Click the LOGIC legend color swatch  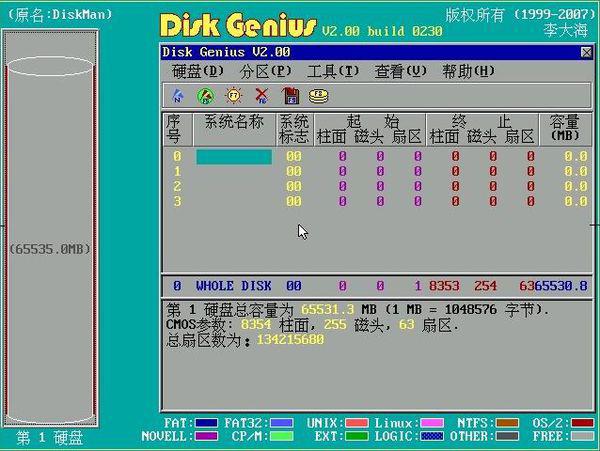point(432,436)
